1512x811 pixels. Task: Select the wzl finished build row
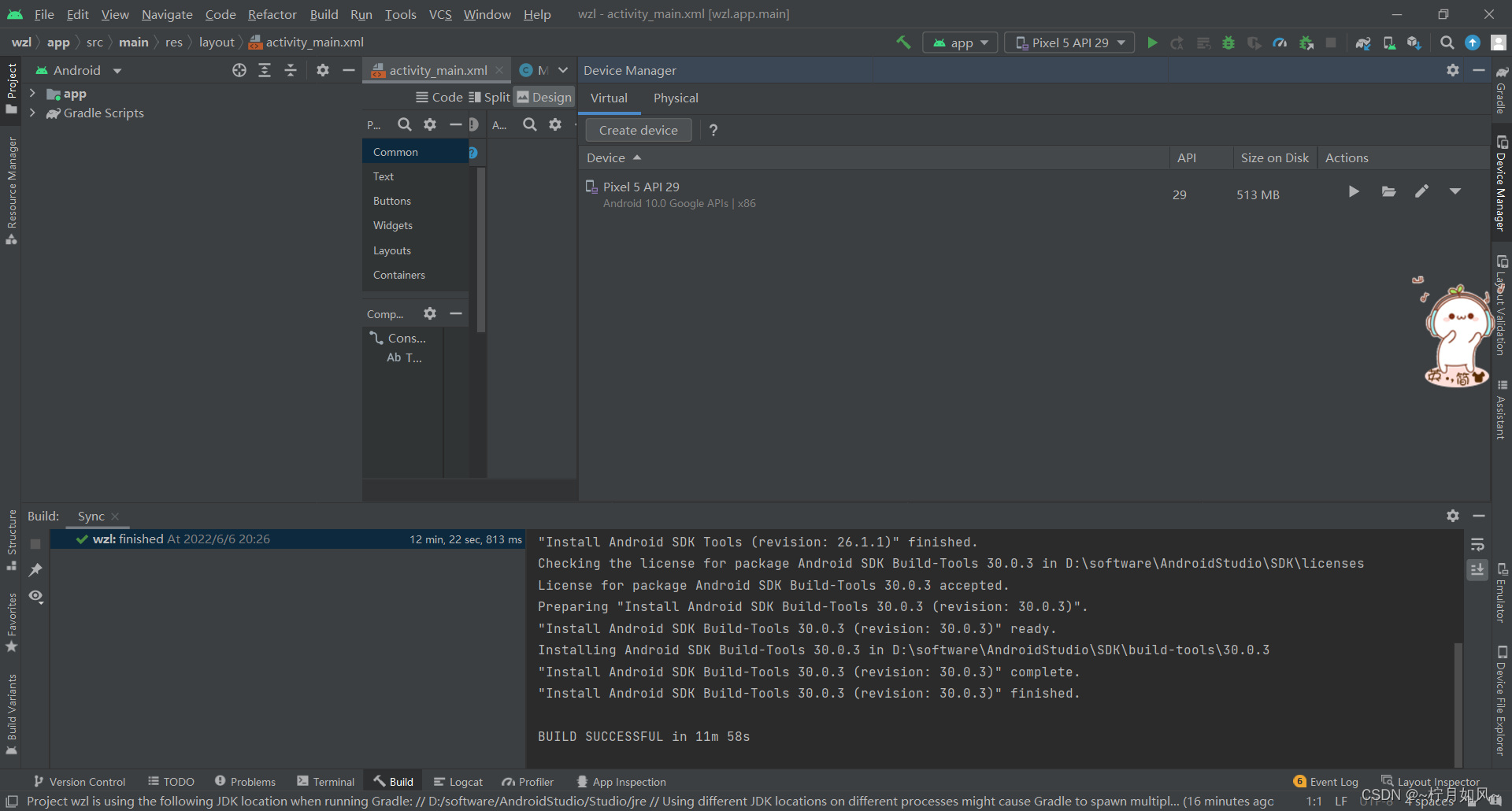[288, 539]
